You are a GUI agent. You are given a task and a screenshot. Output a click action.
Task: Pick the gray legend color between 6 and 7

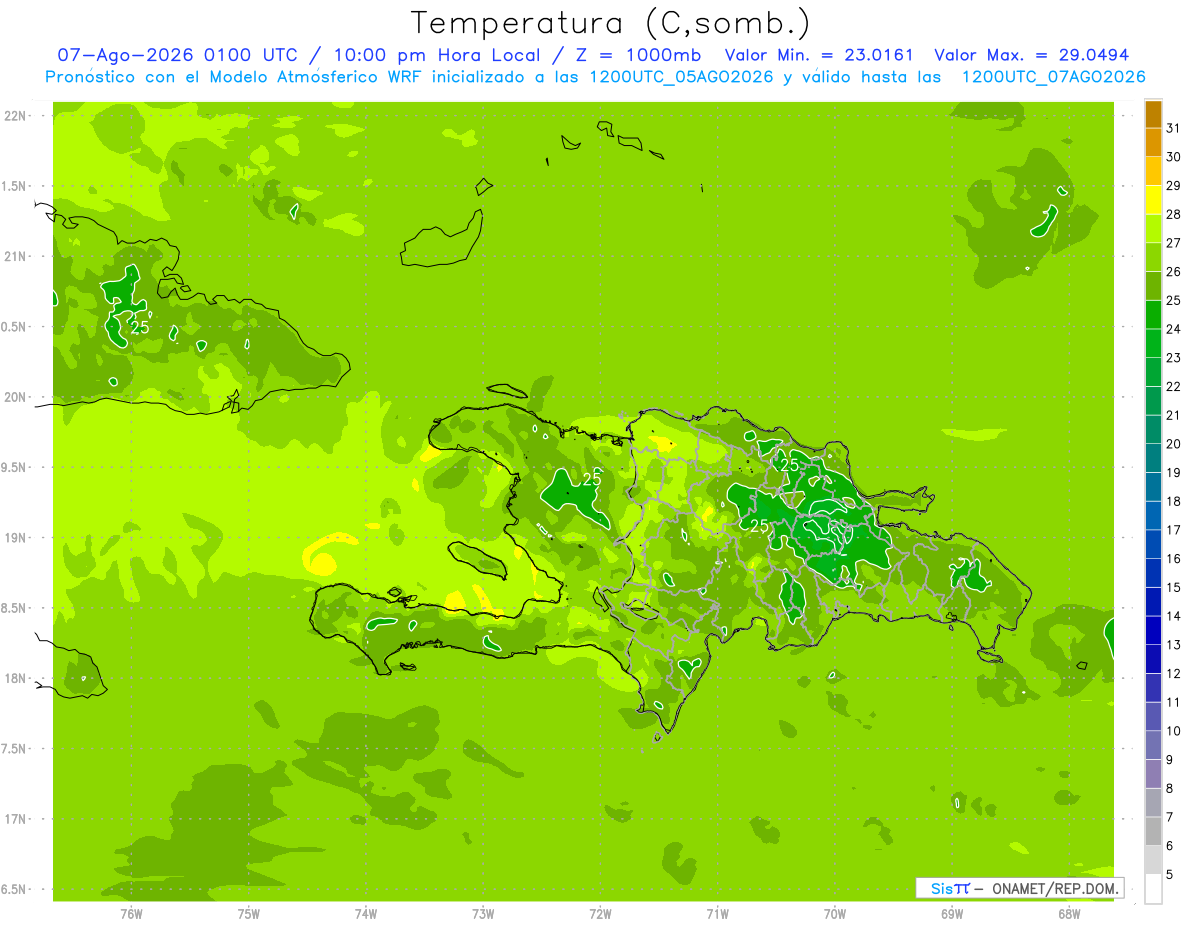(1153, 831)
